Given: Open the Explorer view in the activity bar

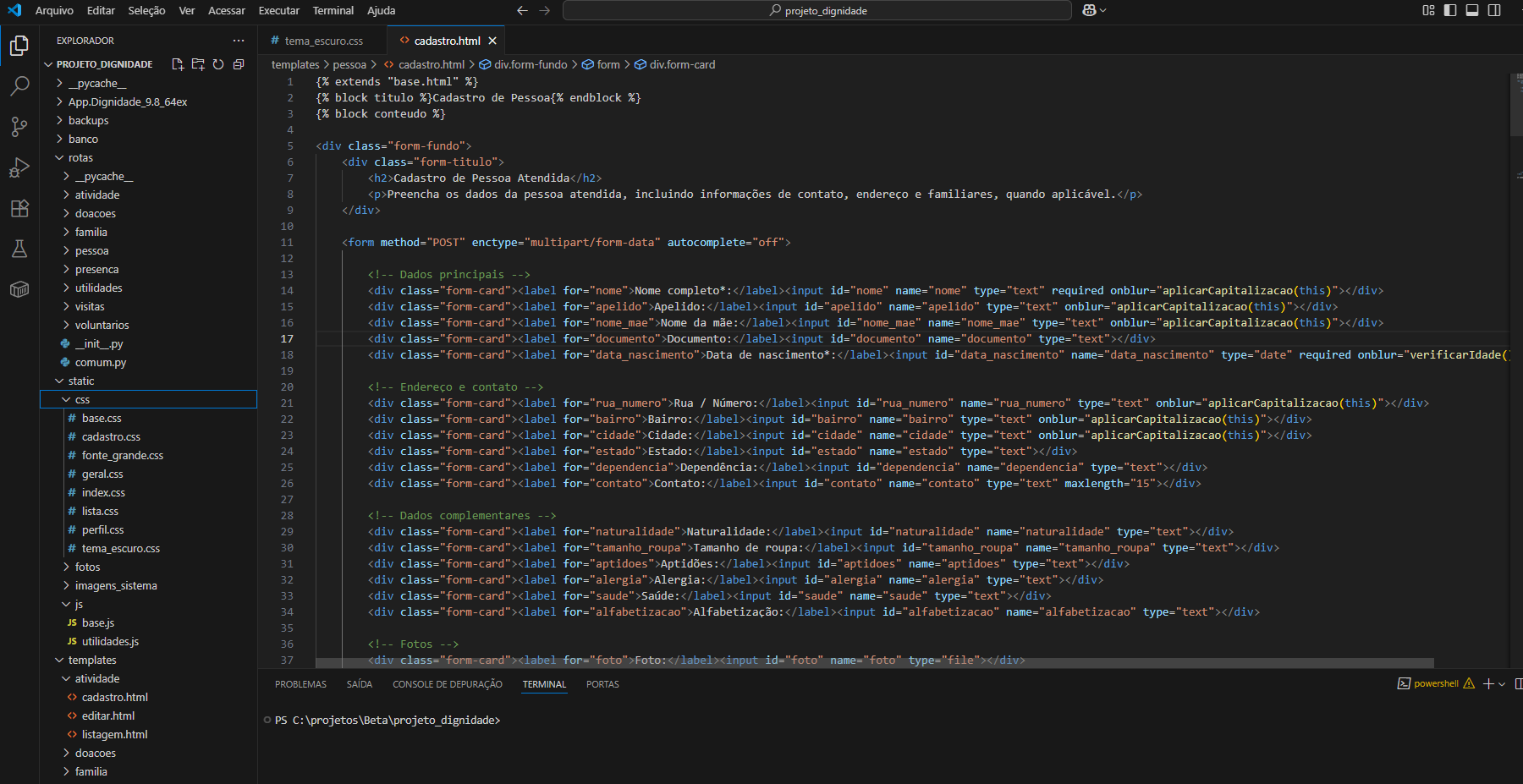Looking at the screenshot, I should click(x=19, y=45).
